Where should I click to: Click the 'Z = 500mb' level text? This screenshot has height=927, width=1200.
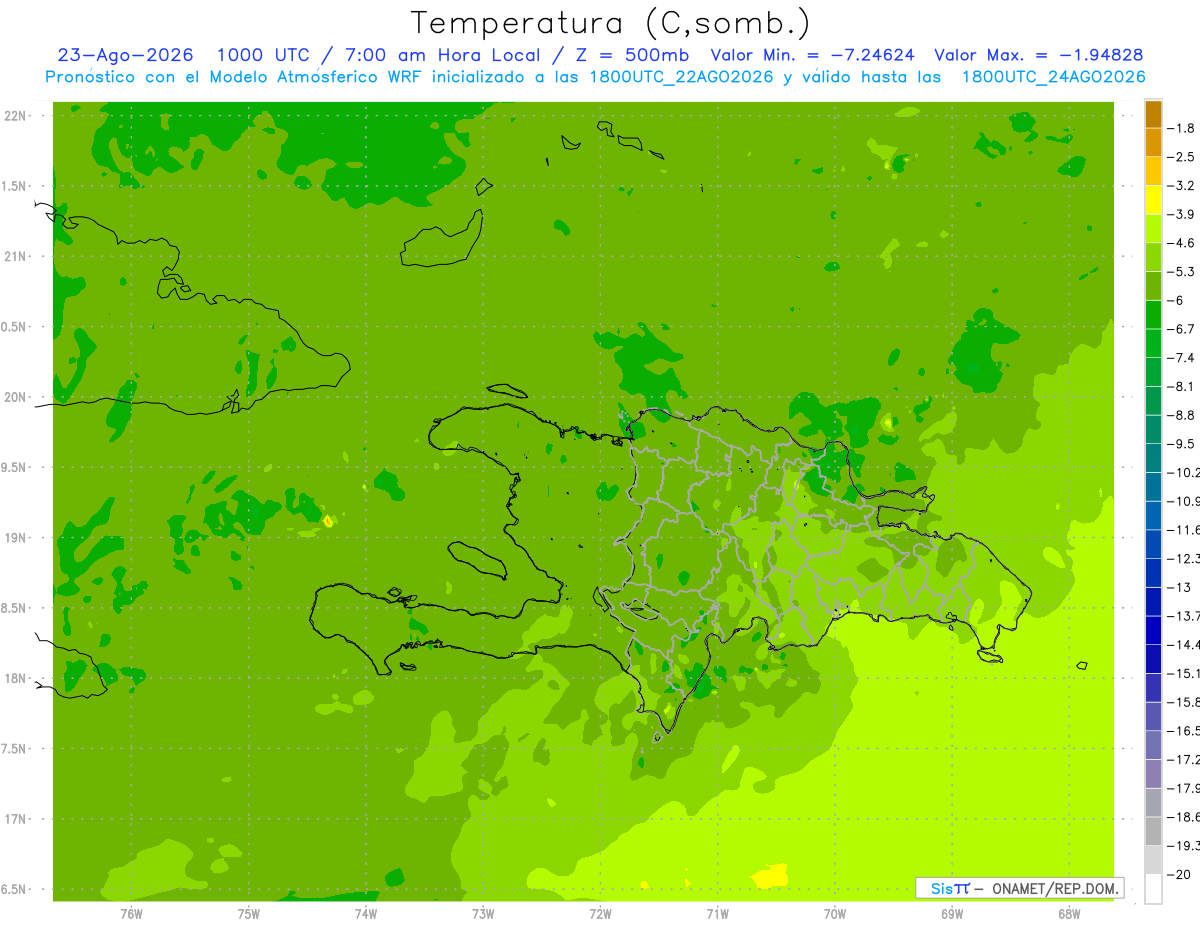(627, 56)
